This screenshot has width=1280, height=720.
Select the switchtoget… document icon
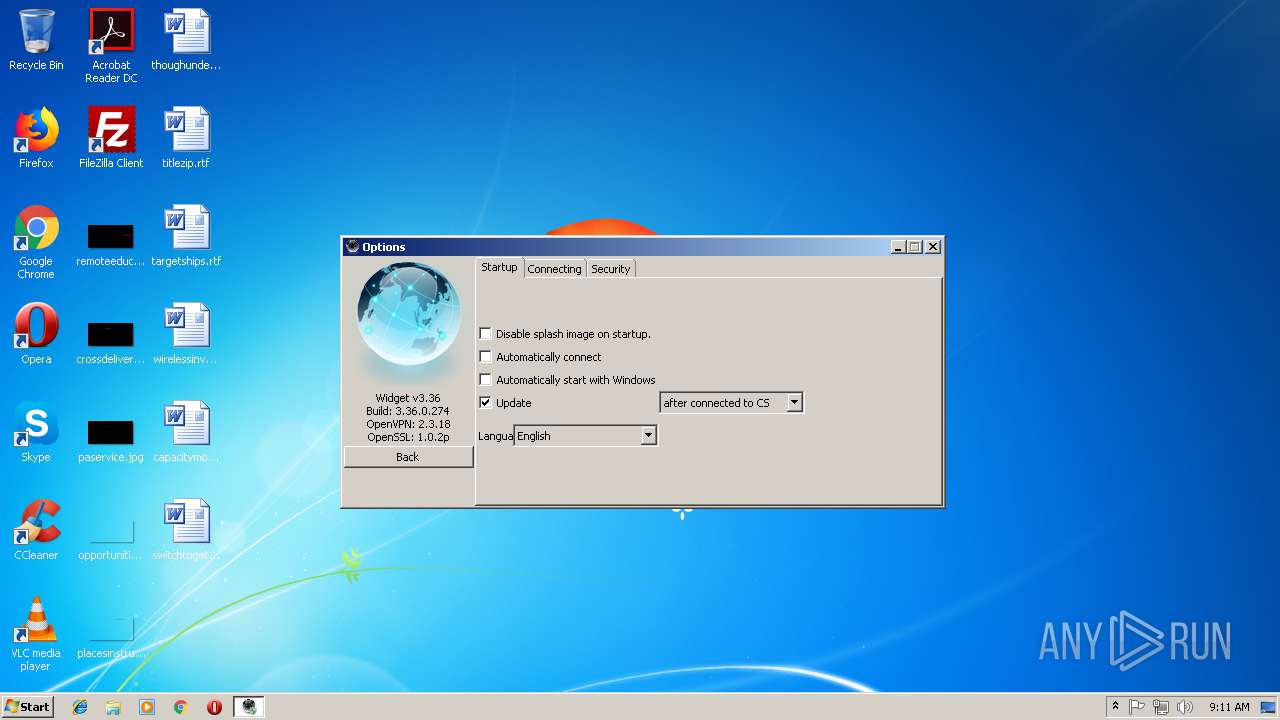186,530
